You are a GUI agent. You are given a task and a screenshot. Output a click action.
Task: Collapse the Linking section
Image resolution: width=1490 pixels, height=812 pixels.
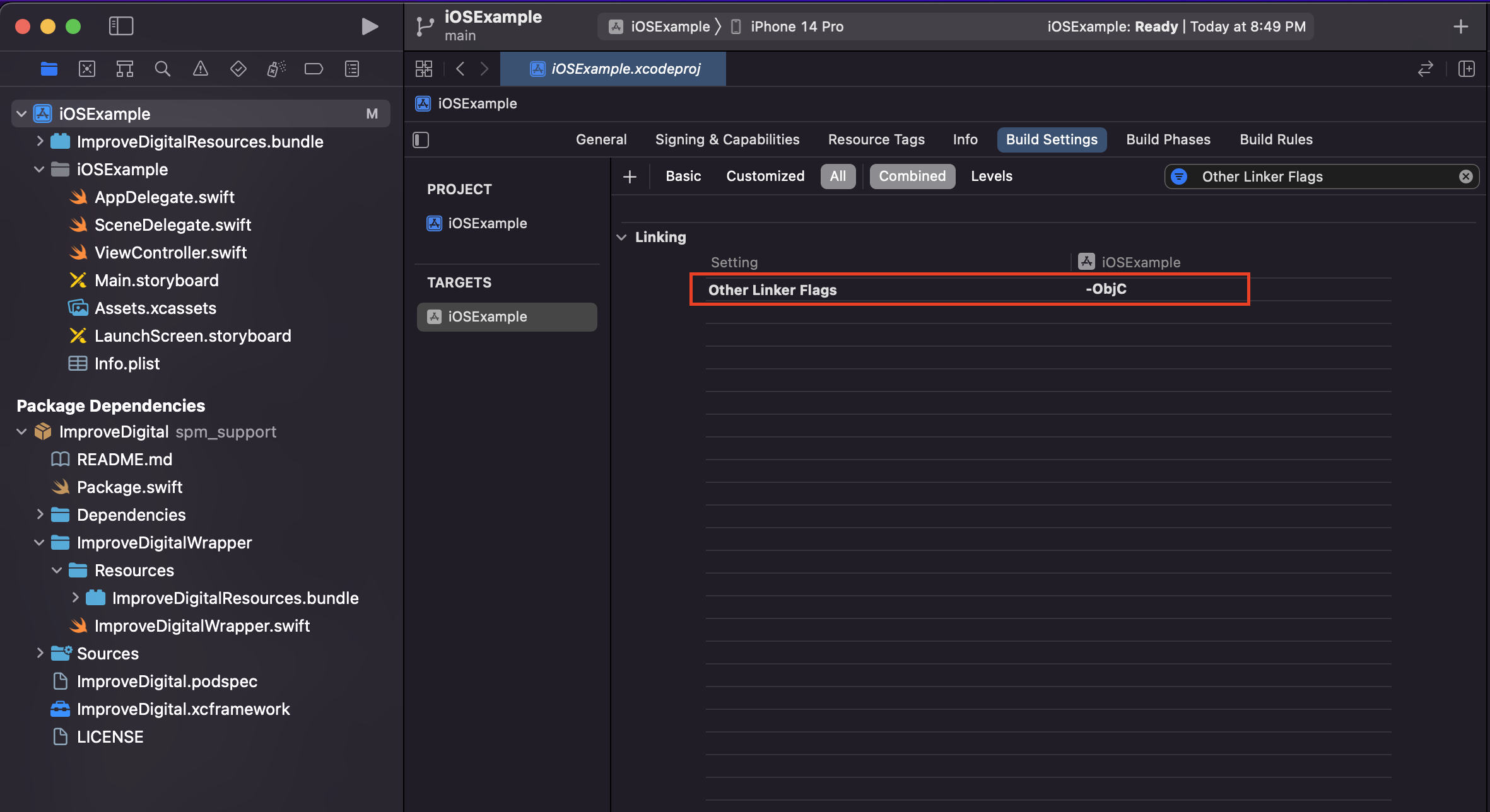(x=621, y=238)
